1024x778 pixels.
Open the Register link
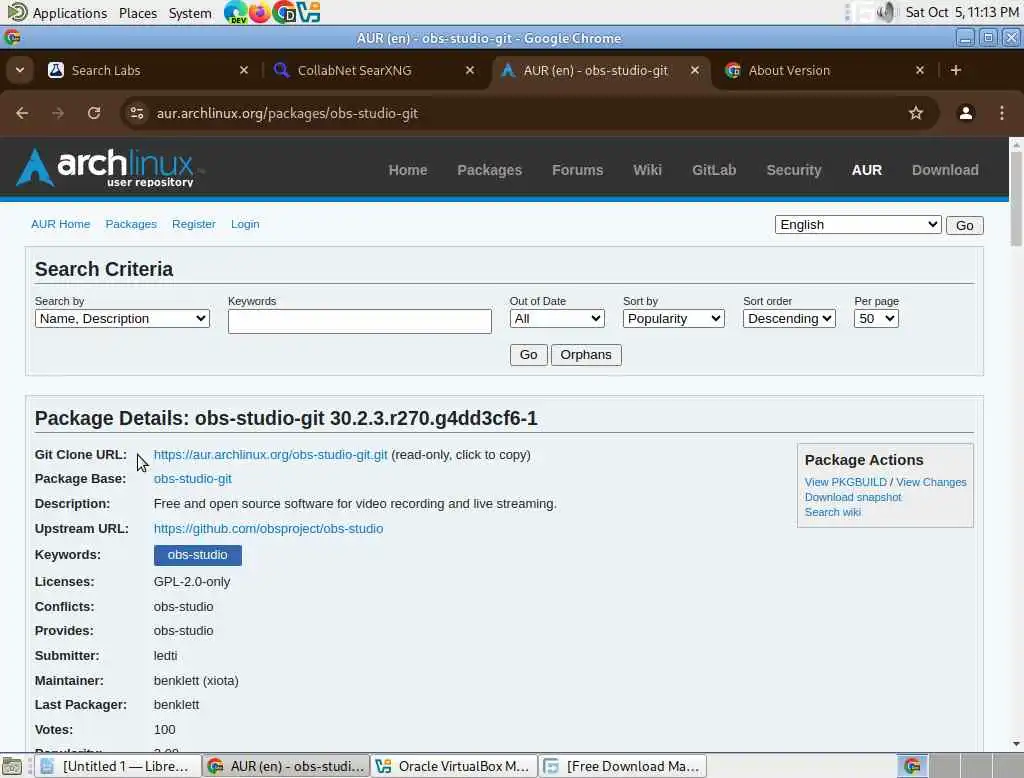coord(193,224)
